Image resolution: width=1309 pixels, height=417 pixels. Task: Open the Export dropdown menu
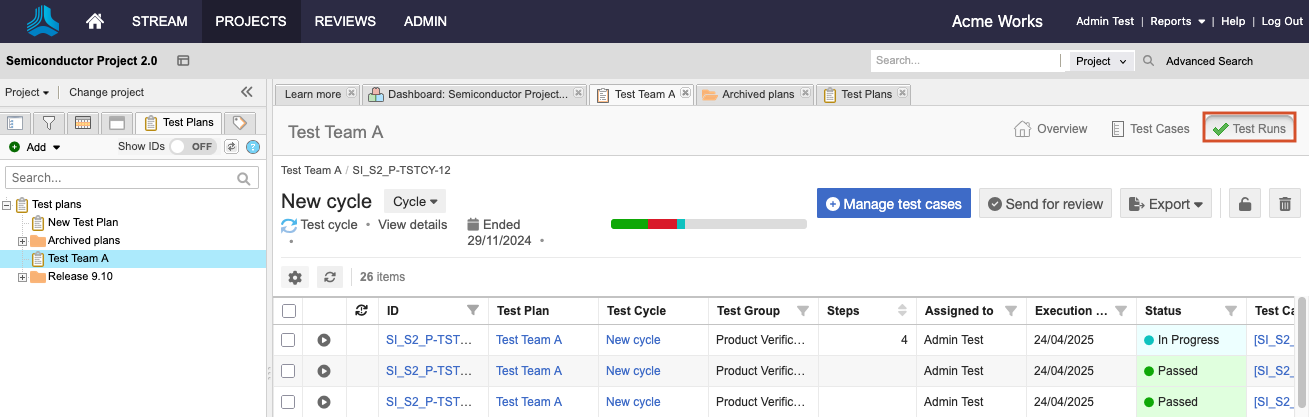1165,204
